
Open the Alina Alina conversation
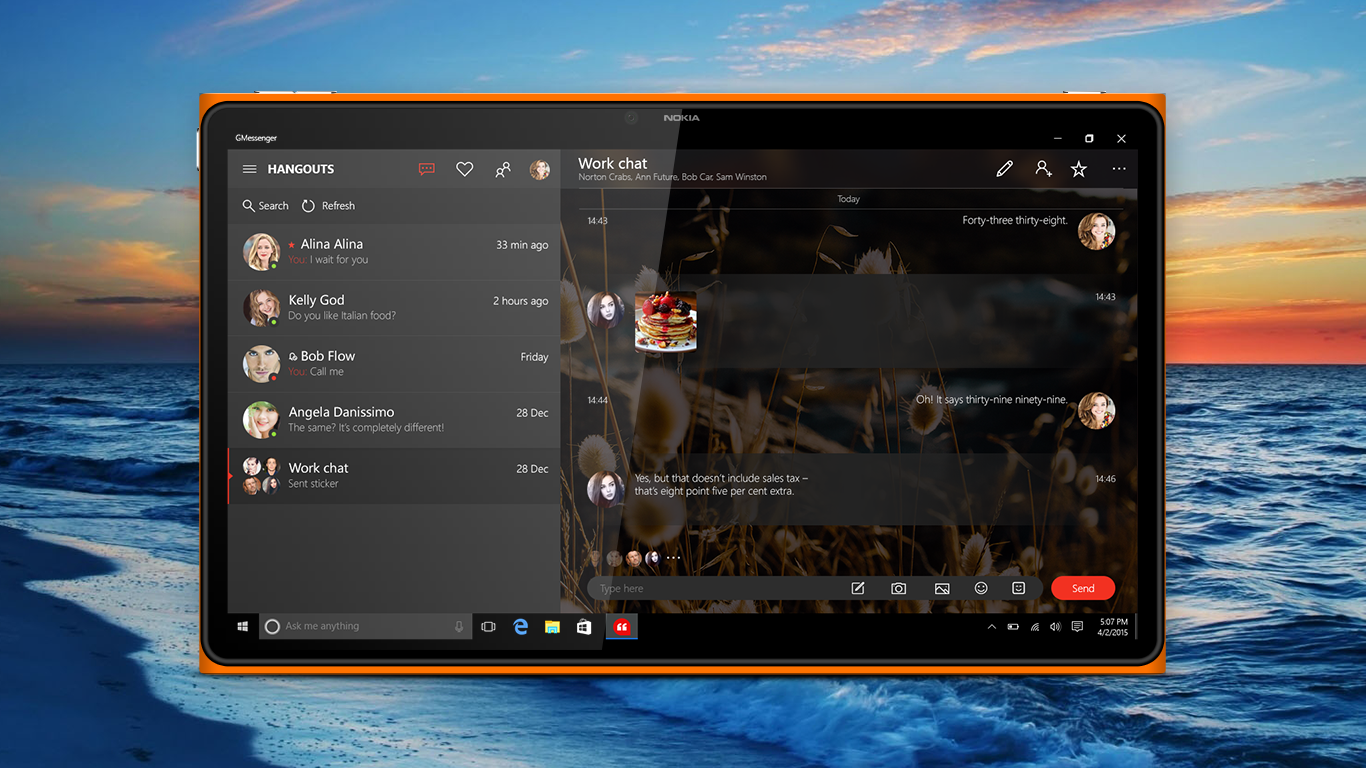point(394,252)
